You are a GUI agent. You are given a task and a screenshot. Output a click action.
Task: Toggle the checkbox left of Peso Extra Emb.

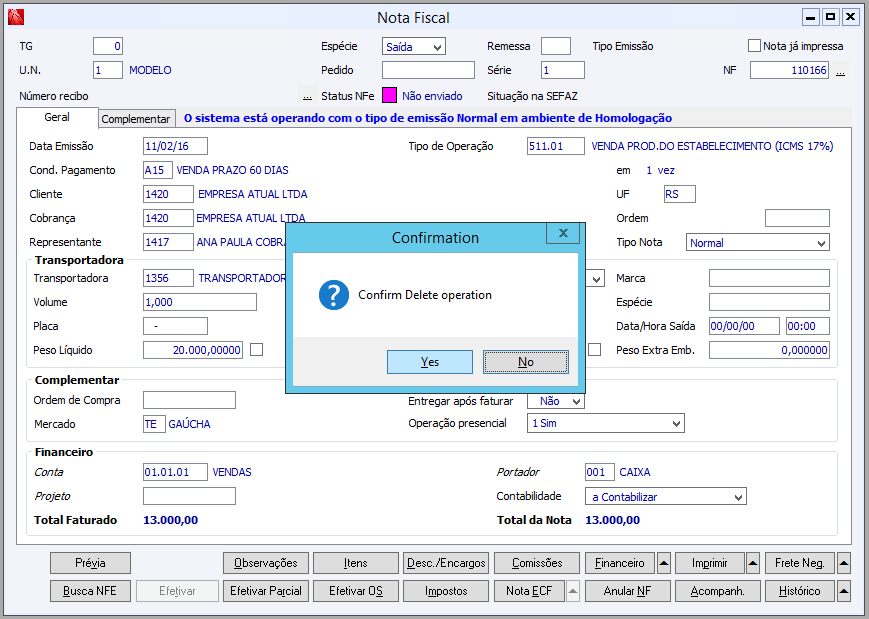(x=594, y=350)
